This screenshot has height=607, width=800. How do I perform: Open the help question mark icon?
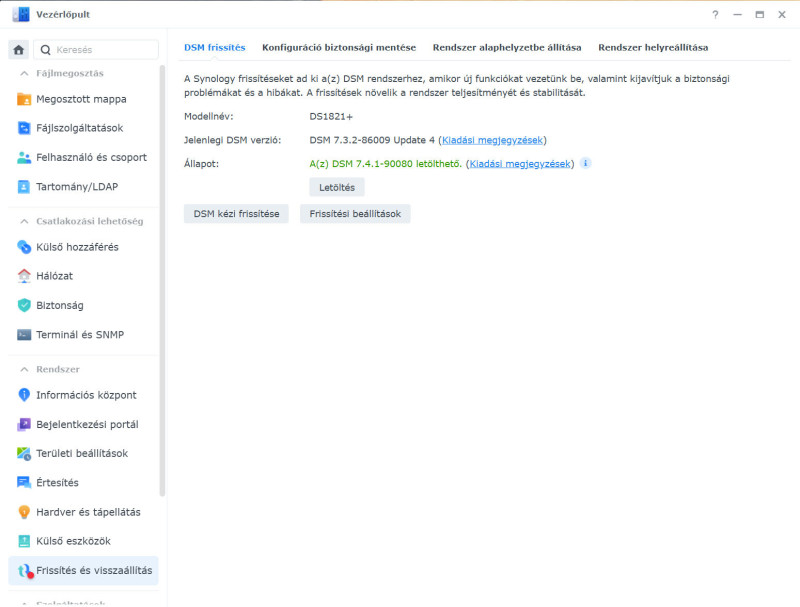point(715,15)
